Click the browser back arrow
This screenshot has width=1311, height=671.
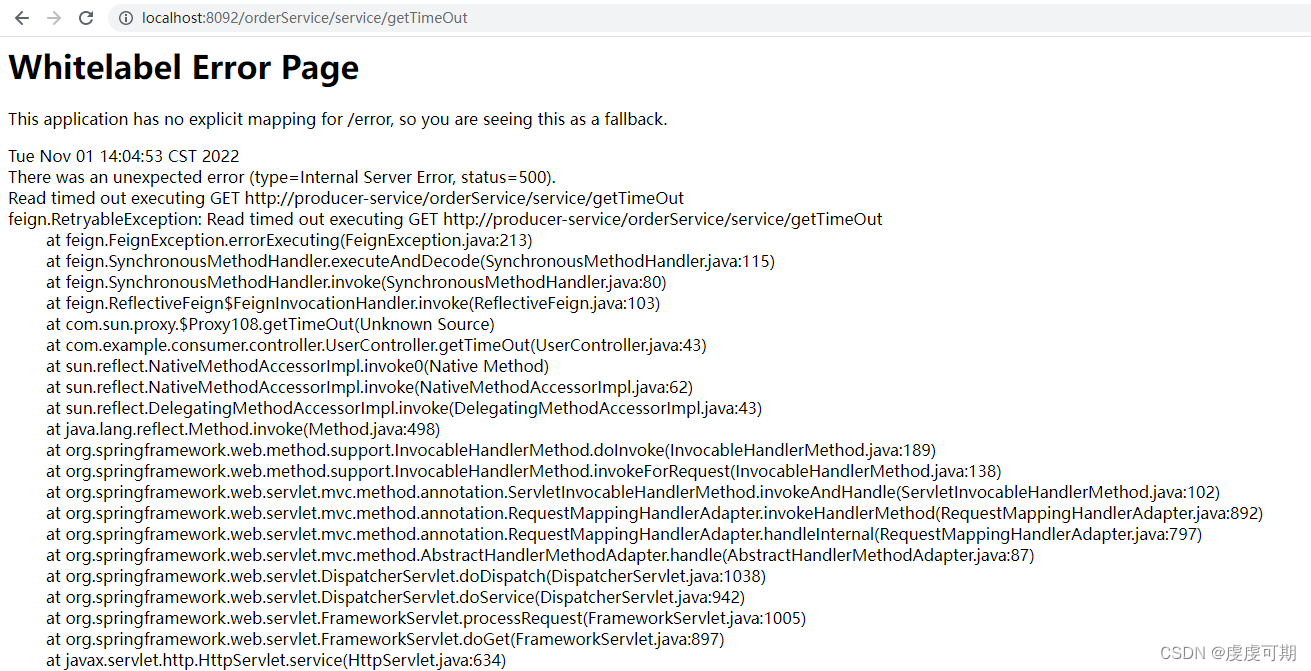click(22, 18)
